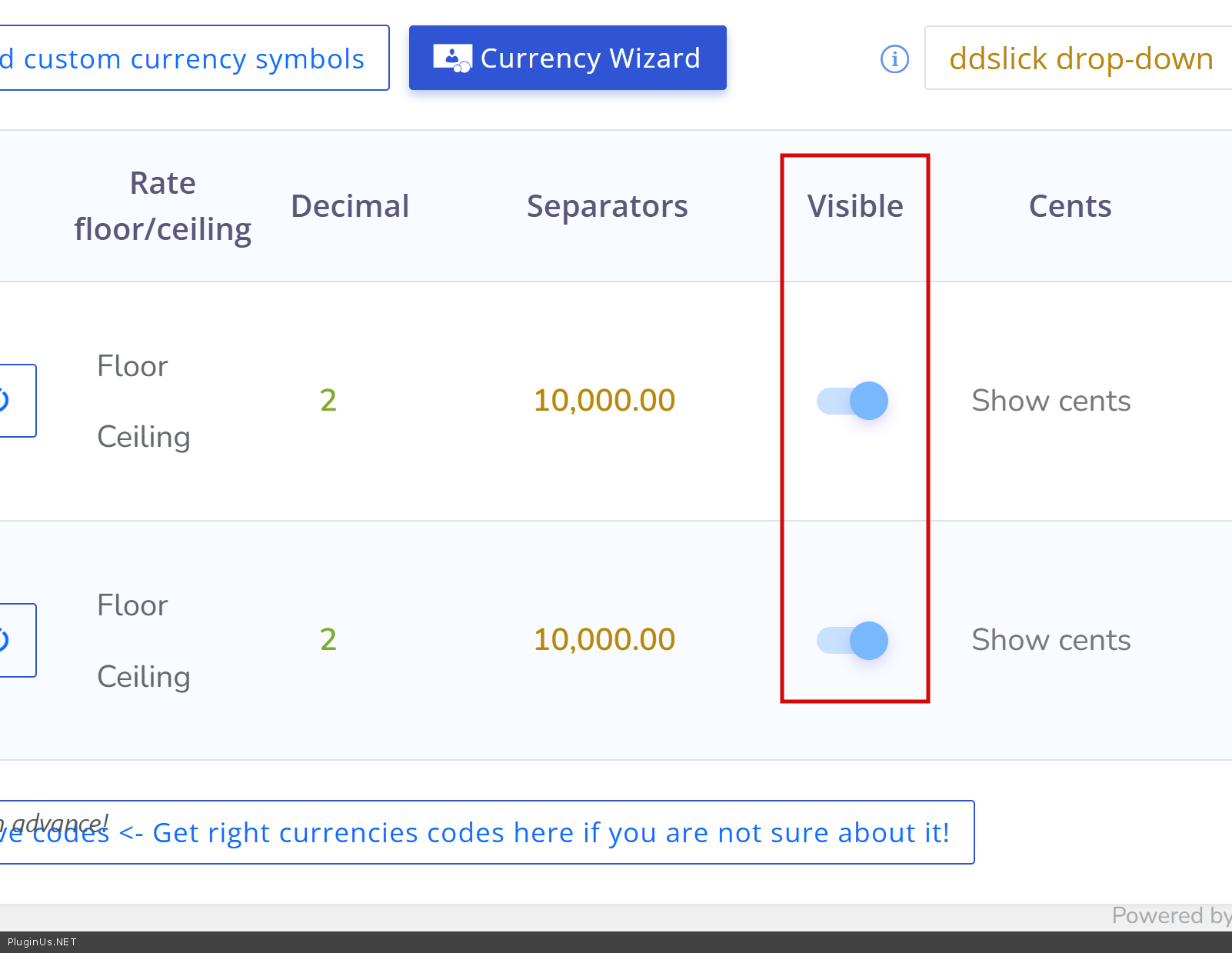The width and height of the screenshot is (1232, 953).
Task: Toggle Visible switch in the first currency row
Action: (852, 401)
